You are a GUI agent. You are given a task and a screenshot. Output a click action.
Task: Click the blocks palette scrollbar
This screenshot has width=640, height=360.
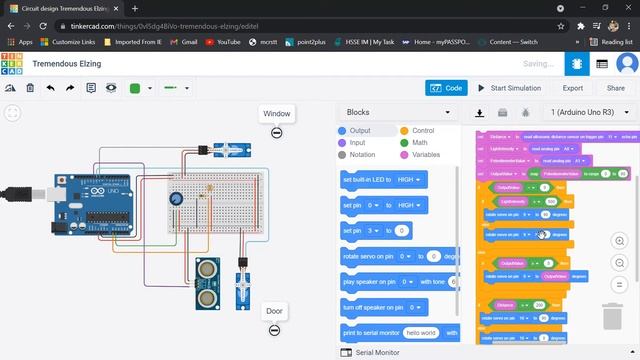click(x=457, y=241)
